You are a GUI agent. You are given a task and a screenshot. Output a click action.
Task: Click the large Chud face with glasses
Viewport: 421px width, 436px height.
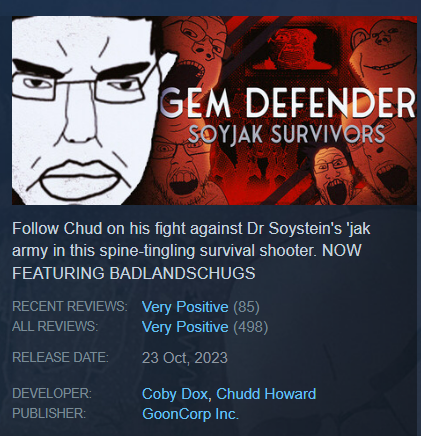click(x=83, y=110)
